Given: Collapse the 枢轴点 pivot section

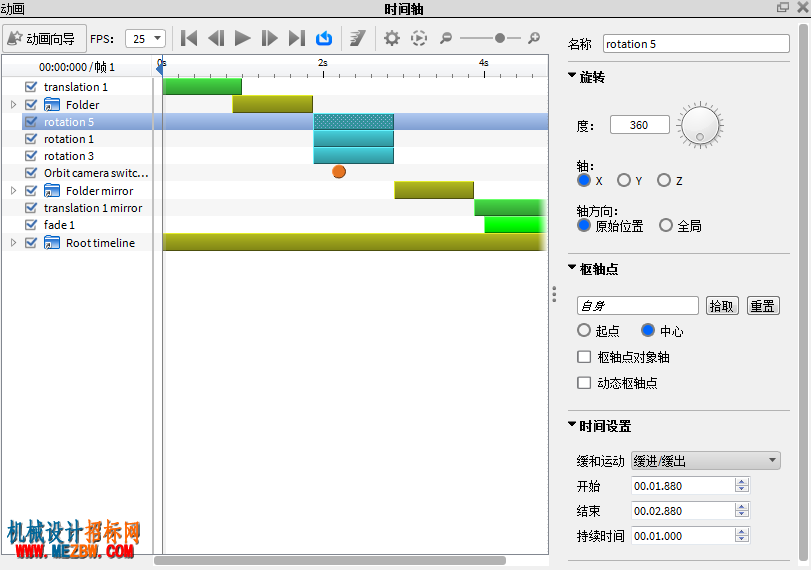Looking at the screenshot, I should pyautogui.click(x=572, y=267).
